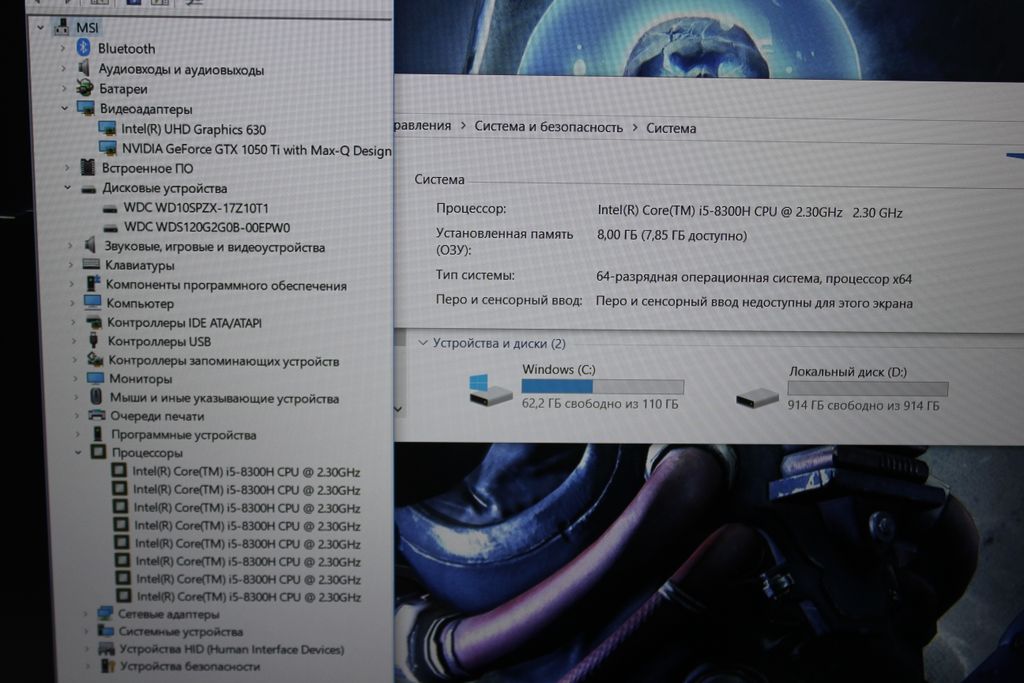Click the Мониторы monitor icon
The image size is (1024, 683).
point(95,379)
